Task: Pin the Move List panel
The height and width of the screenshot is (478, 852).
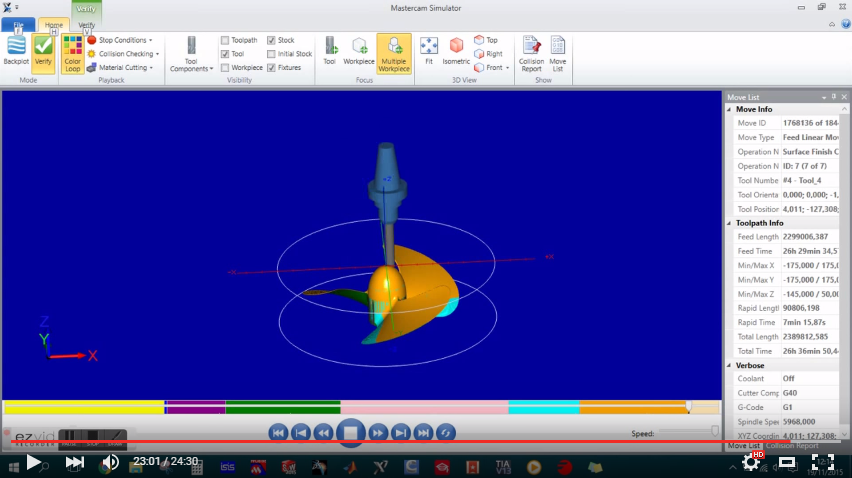Action: point(834,97)
